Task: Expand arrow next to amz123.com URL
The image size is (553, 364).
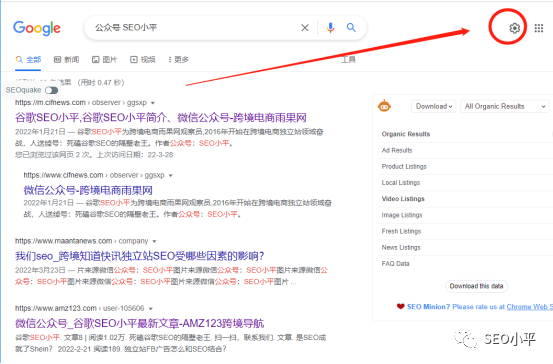Action: 151,309
